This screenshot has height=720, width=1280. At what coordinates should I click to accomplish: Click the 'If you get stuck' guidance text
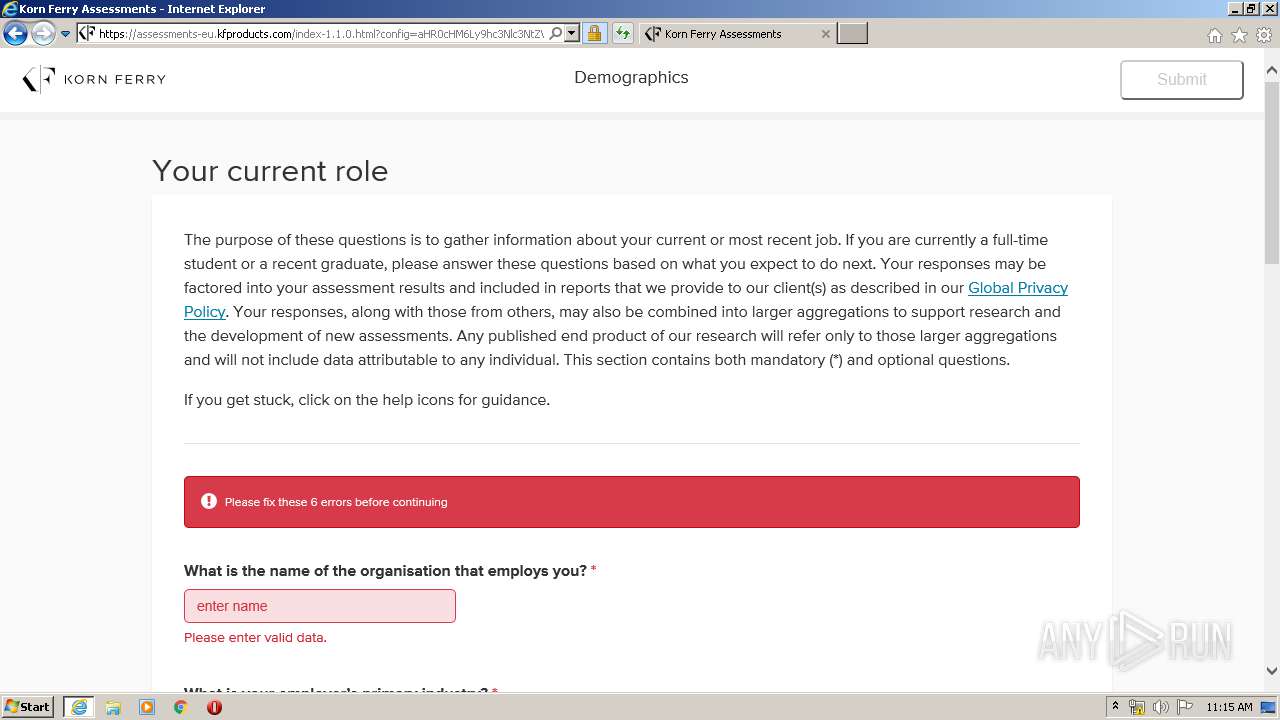367,400
